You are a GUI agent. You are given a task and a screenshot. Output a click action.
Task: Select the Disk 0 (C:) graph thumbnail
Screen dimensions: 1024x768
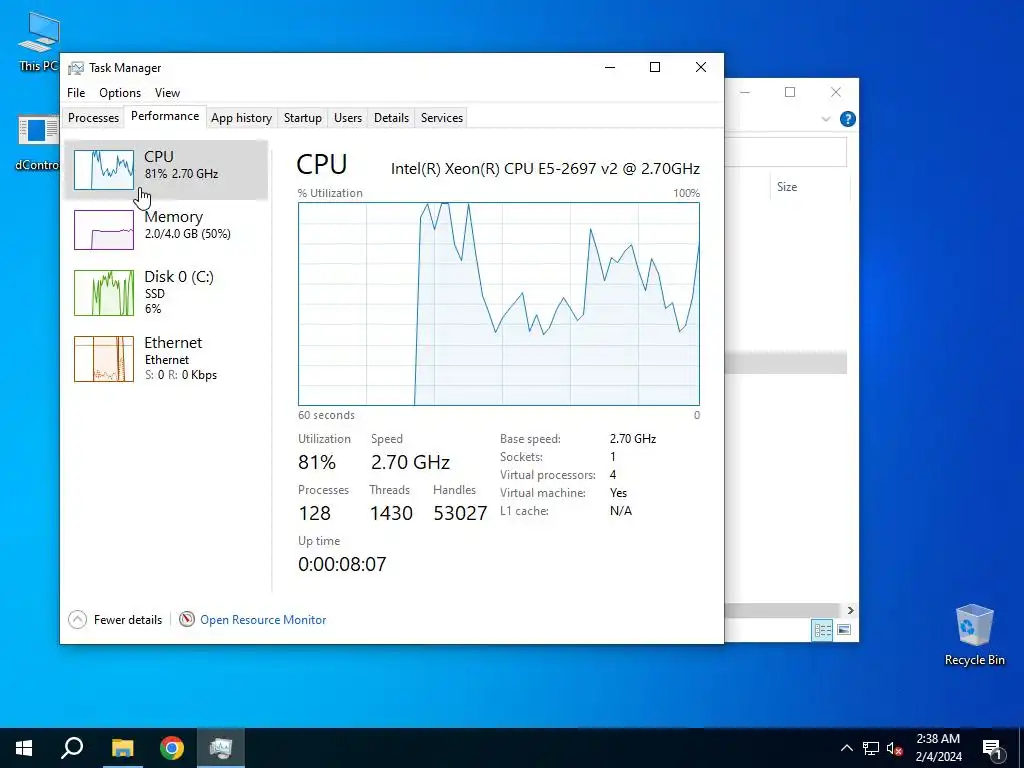[x=104, y=293]
